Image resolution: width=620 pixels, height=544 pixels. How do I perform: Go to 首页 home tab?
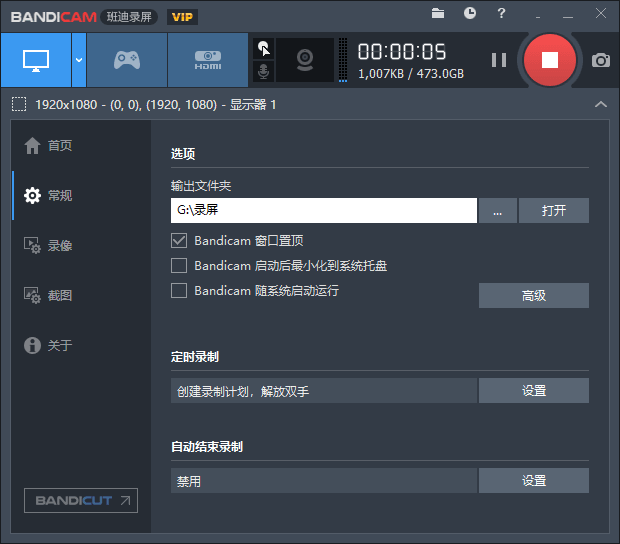[x=48, y=145]
